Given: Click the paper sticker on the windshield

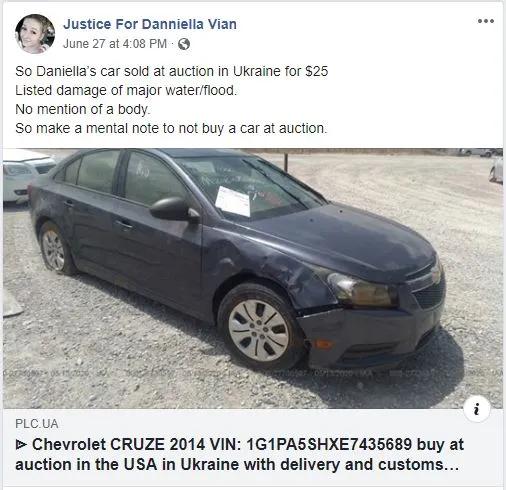Looking at the screenshot, I should click(233, 201).
